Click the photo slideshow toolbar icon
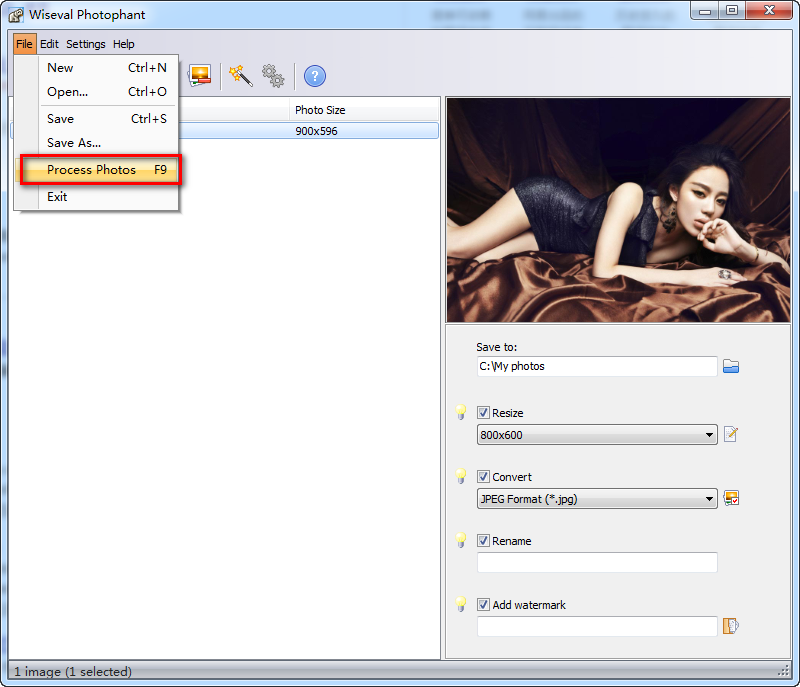 (199, 76)
